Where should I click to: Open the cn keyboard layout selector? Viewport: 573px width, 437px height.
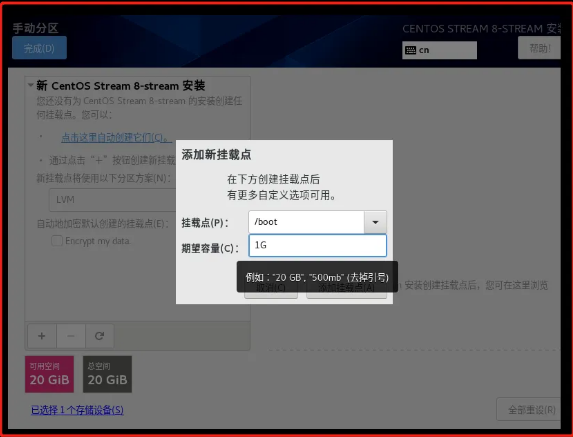coord(439,50)
